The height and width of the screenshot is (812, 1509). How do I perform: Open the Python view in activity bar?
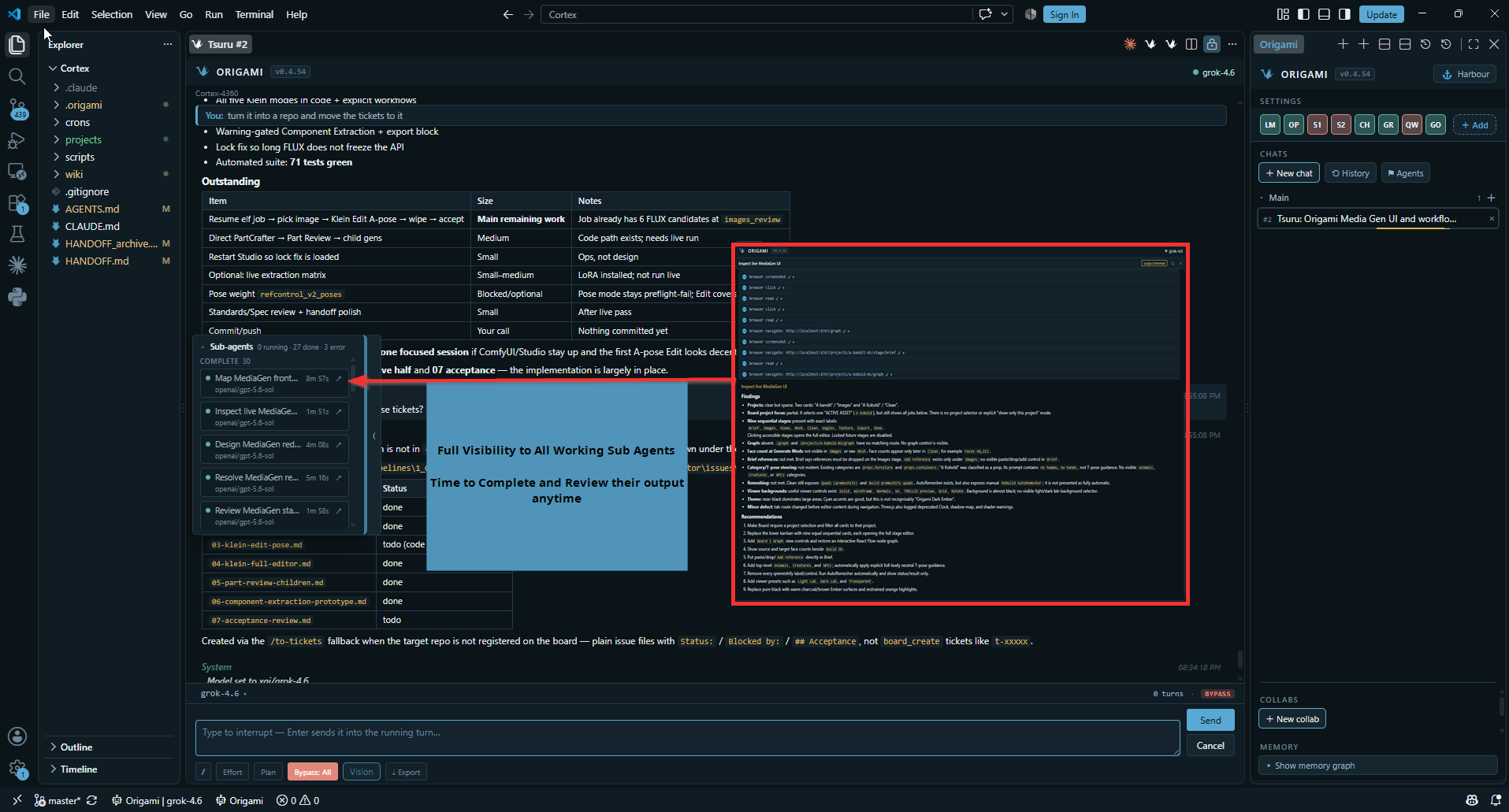pyautogui.click(x=17, y=297)
